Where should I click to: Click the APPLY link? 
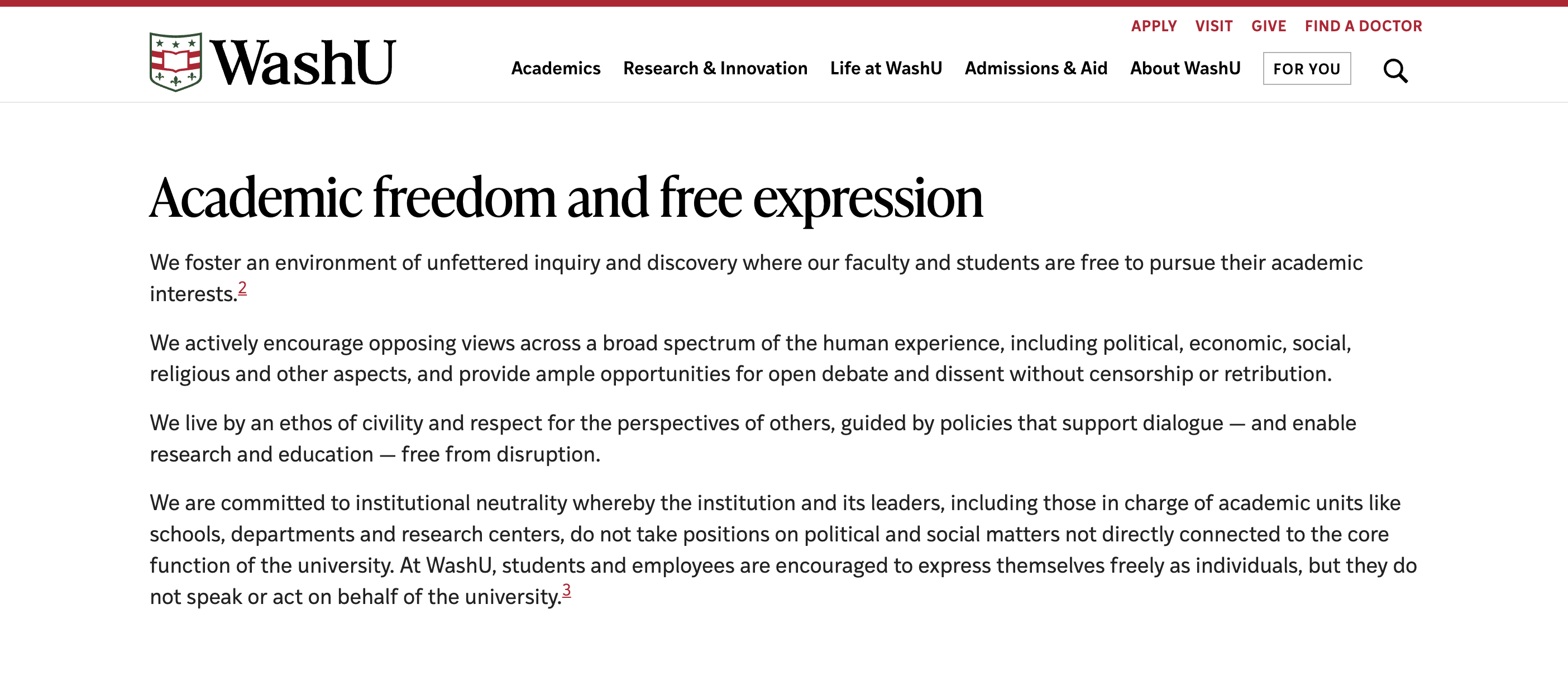[x=1154, y=26]
